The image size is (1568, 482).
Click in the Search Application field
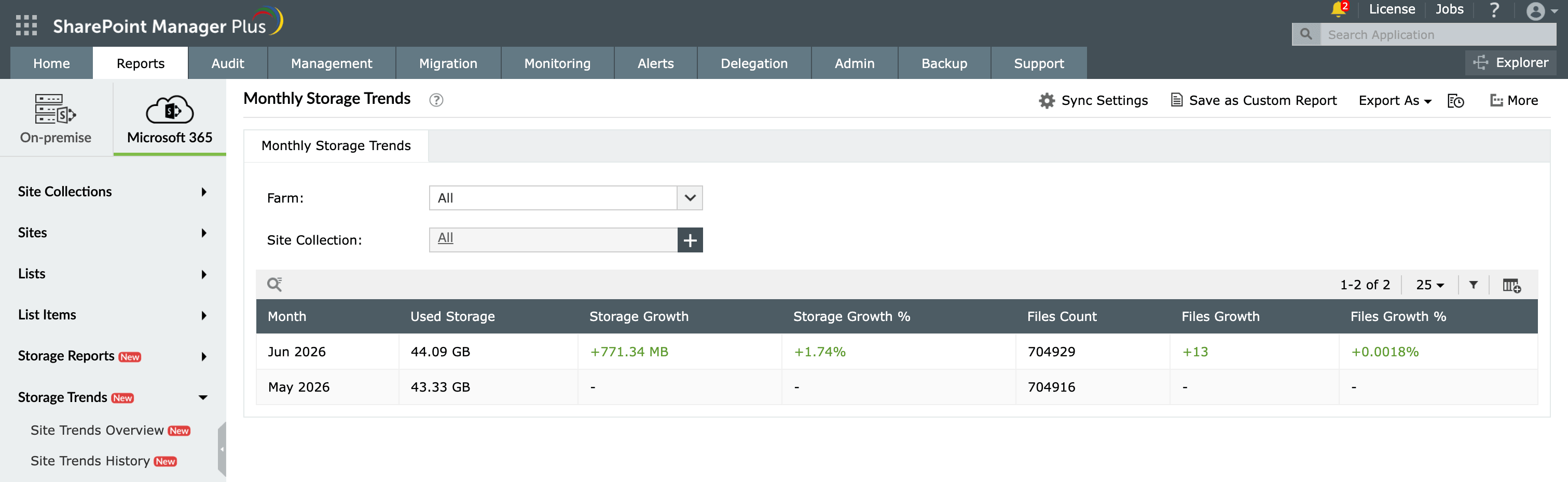[x=1438, y=35]
